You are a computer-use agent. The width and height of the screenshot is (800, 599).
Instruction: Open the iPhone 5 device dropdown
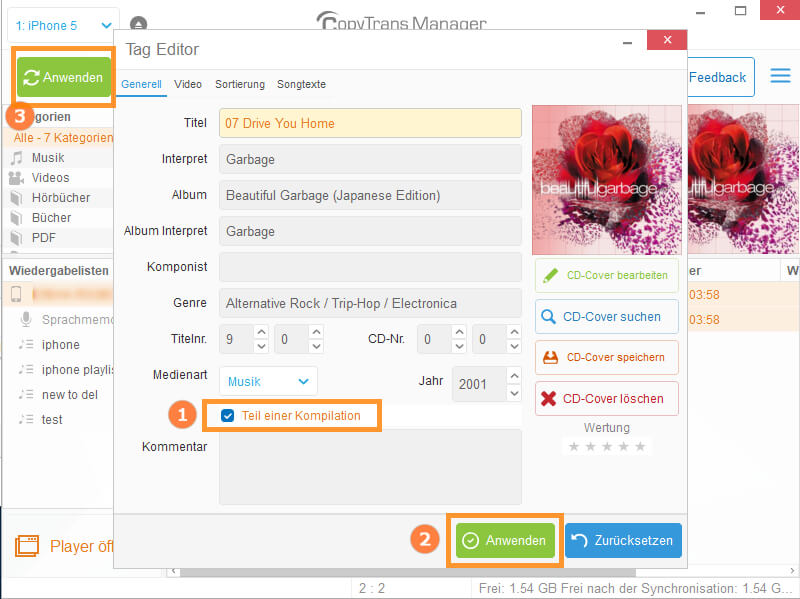[63, 25]
